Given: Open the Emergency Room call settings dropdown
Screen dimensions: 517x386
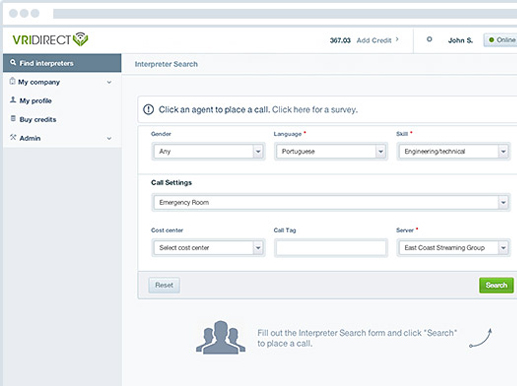Looking at the screenshot, I should click(x=331, y=202).
